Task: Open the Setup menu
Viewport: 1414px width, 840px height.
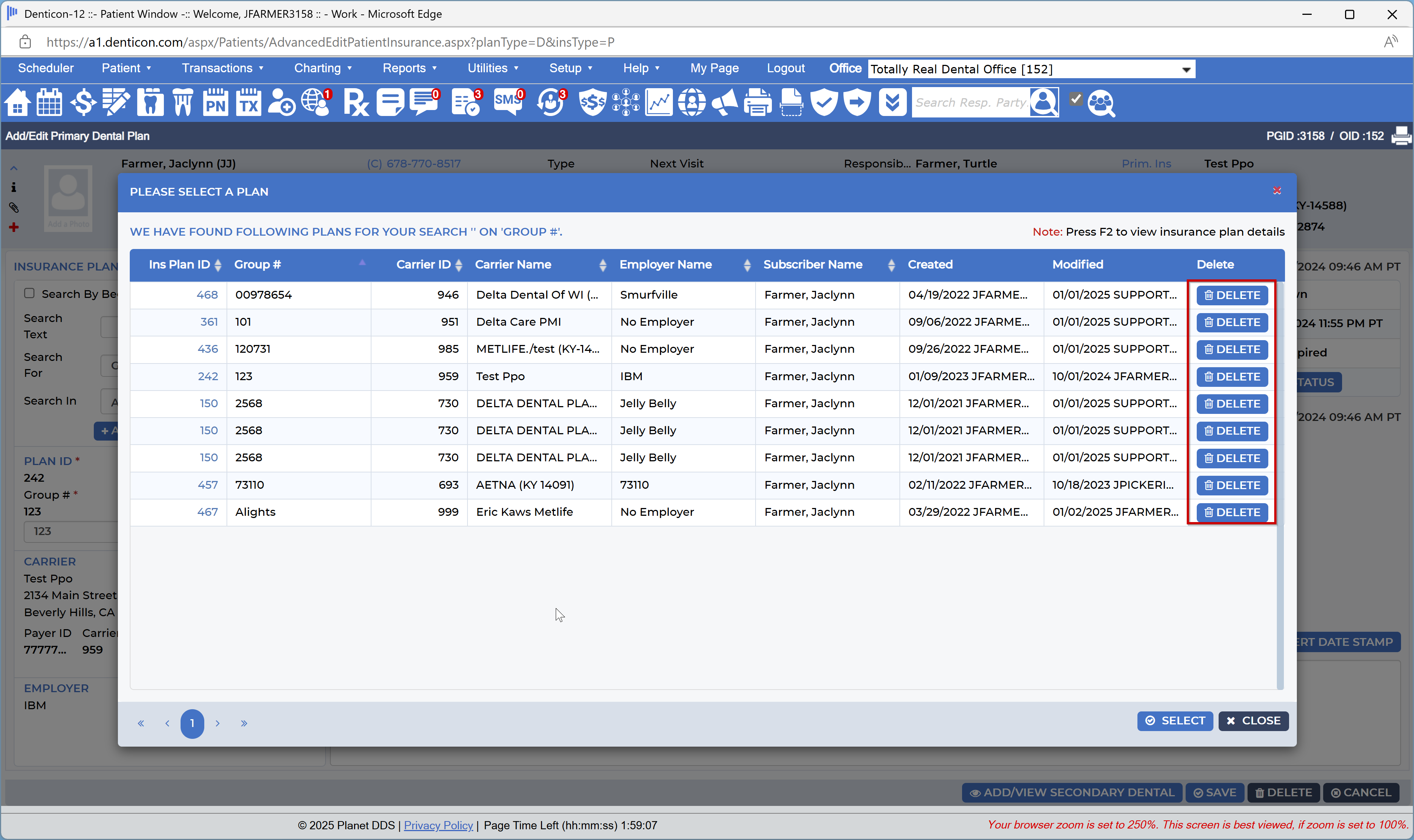Action: [x=571, y=68]
